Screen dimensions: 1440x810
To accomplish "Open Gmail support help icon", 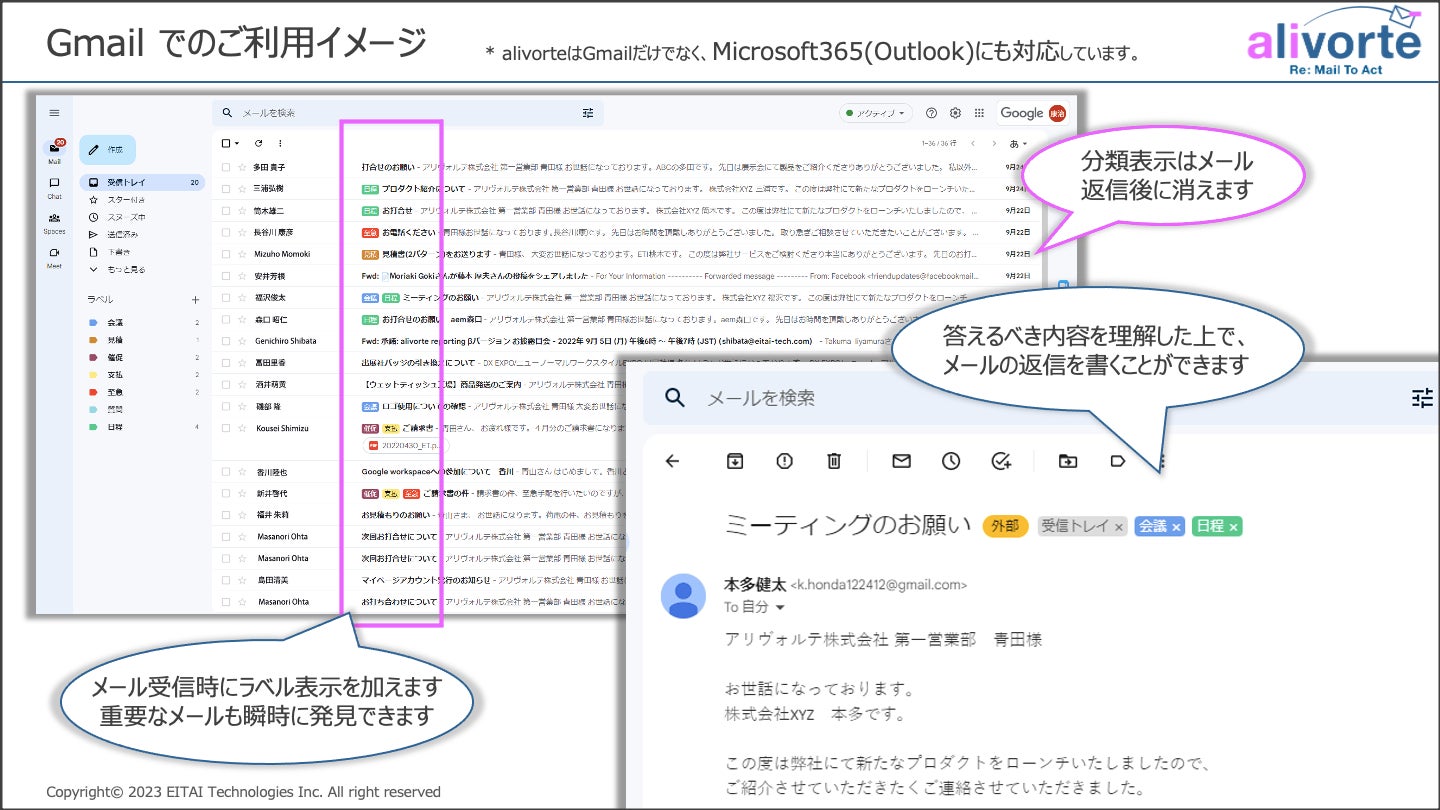I will point(932,113).
